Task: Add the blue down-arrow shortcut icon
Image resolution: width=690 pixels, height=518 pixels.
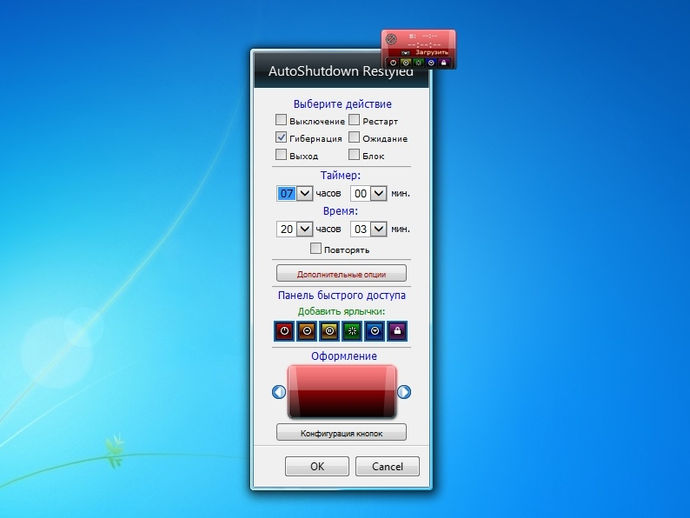Action: (x=374, y=331)
